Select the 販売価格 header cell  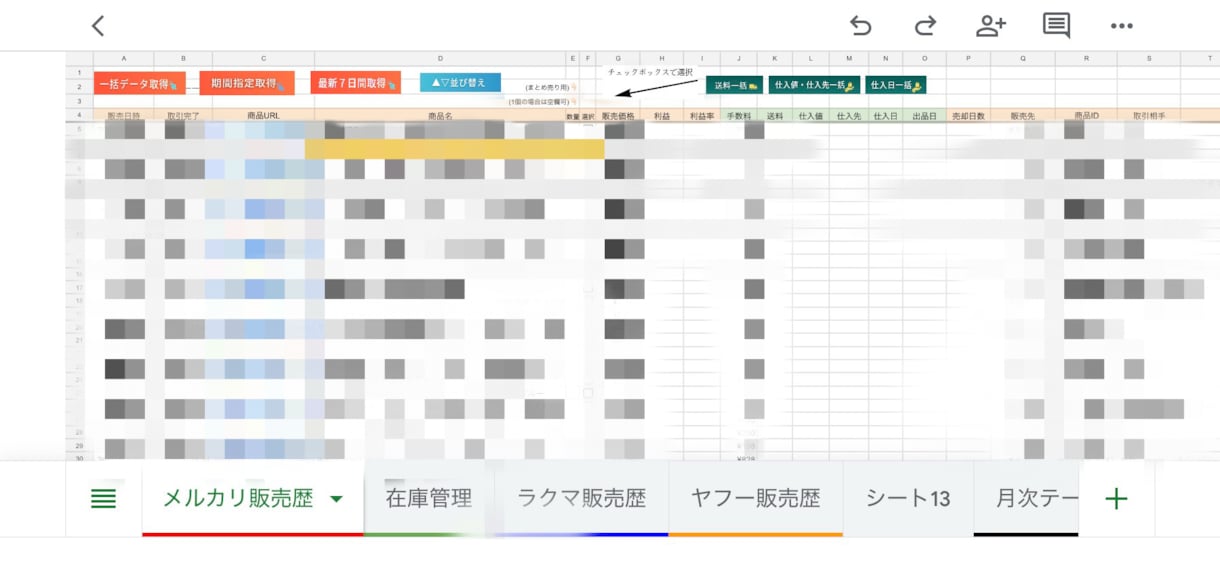pos(618,116)
